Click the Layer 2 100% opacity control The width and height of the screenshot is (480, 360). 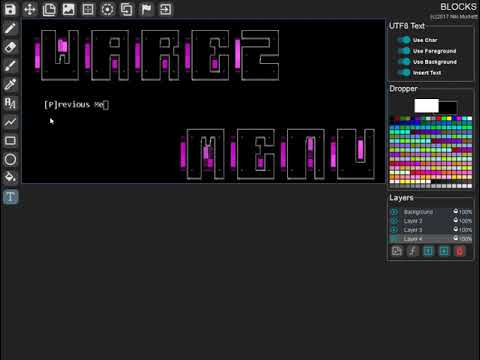462,221
